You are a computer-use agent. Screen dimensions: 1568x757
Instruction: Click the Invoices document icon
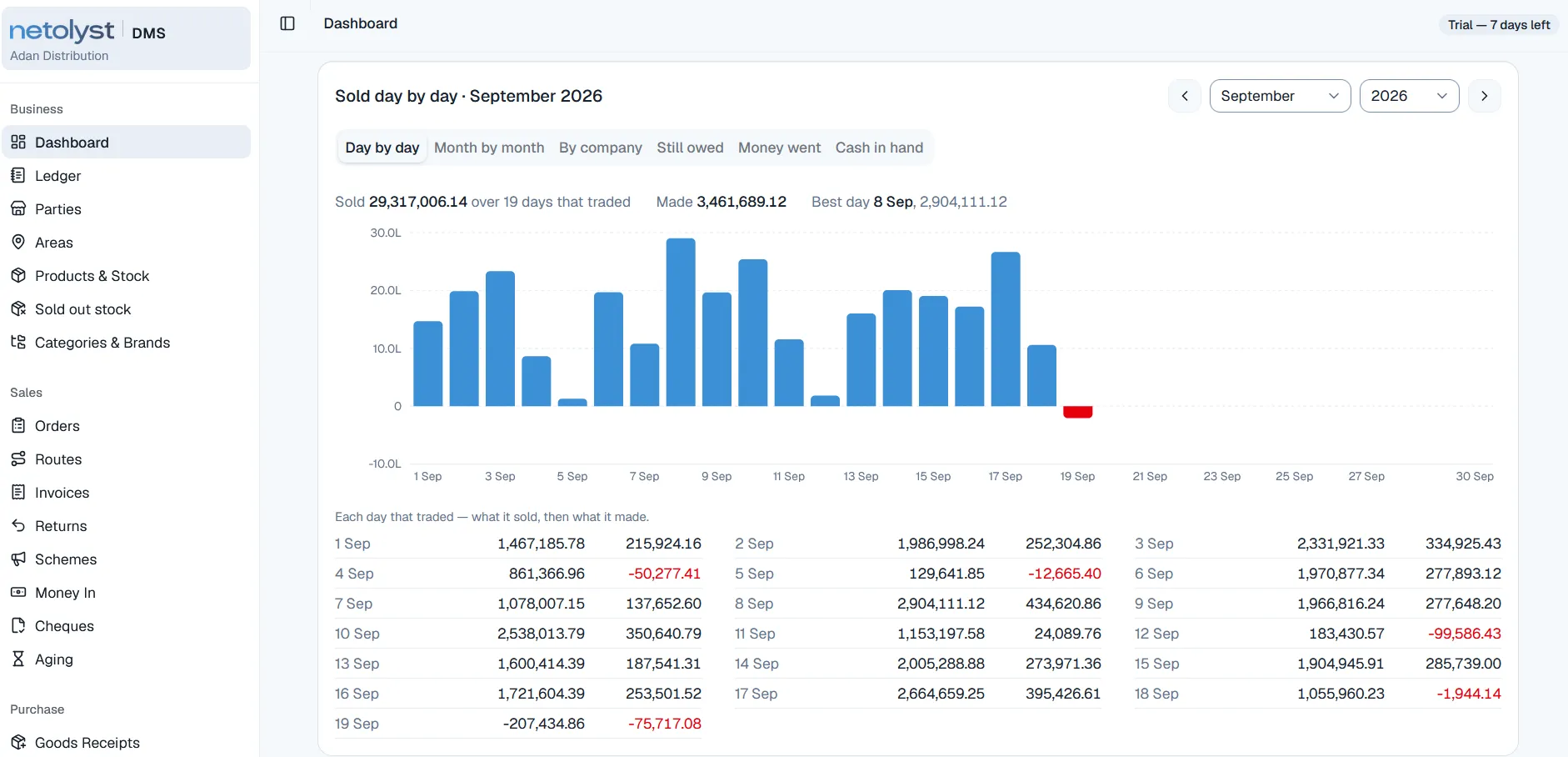pyautogui.click(x=18, y=492)
